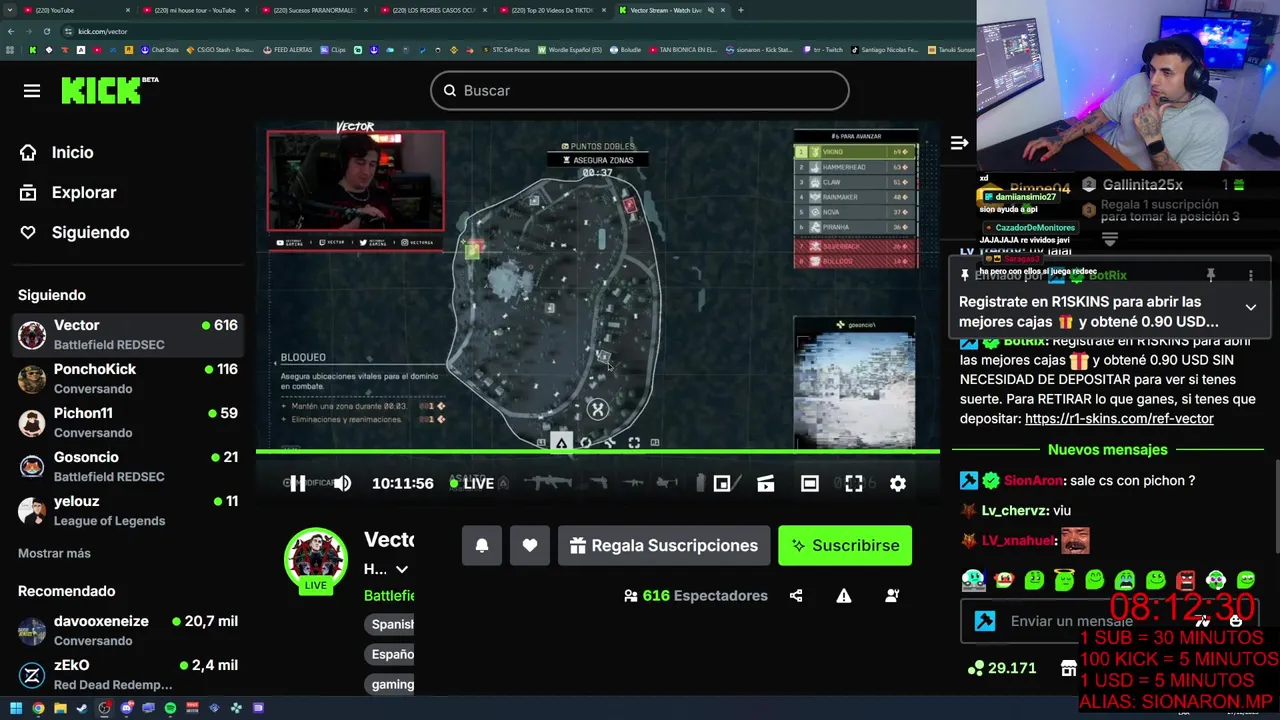Screen dimensions: 1280x720
Task: Select the halo green quick emote
Action: coord(1064,580)
